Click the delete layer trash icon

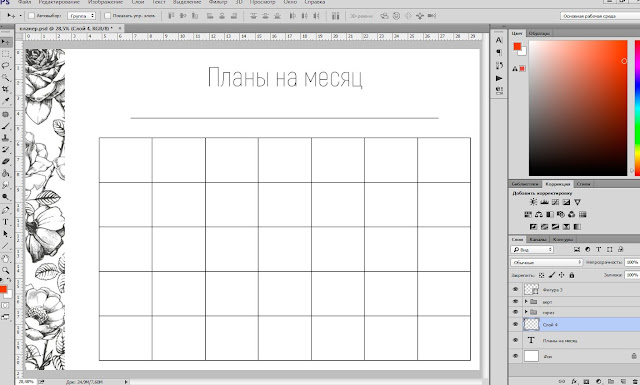(635, 381)
